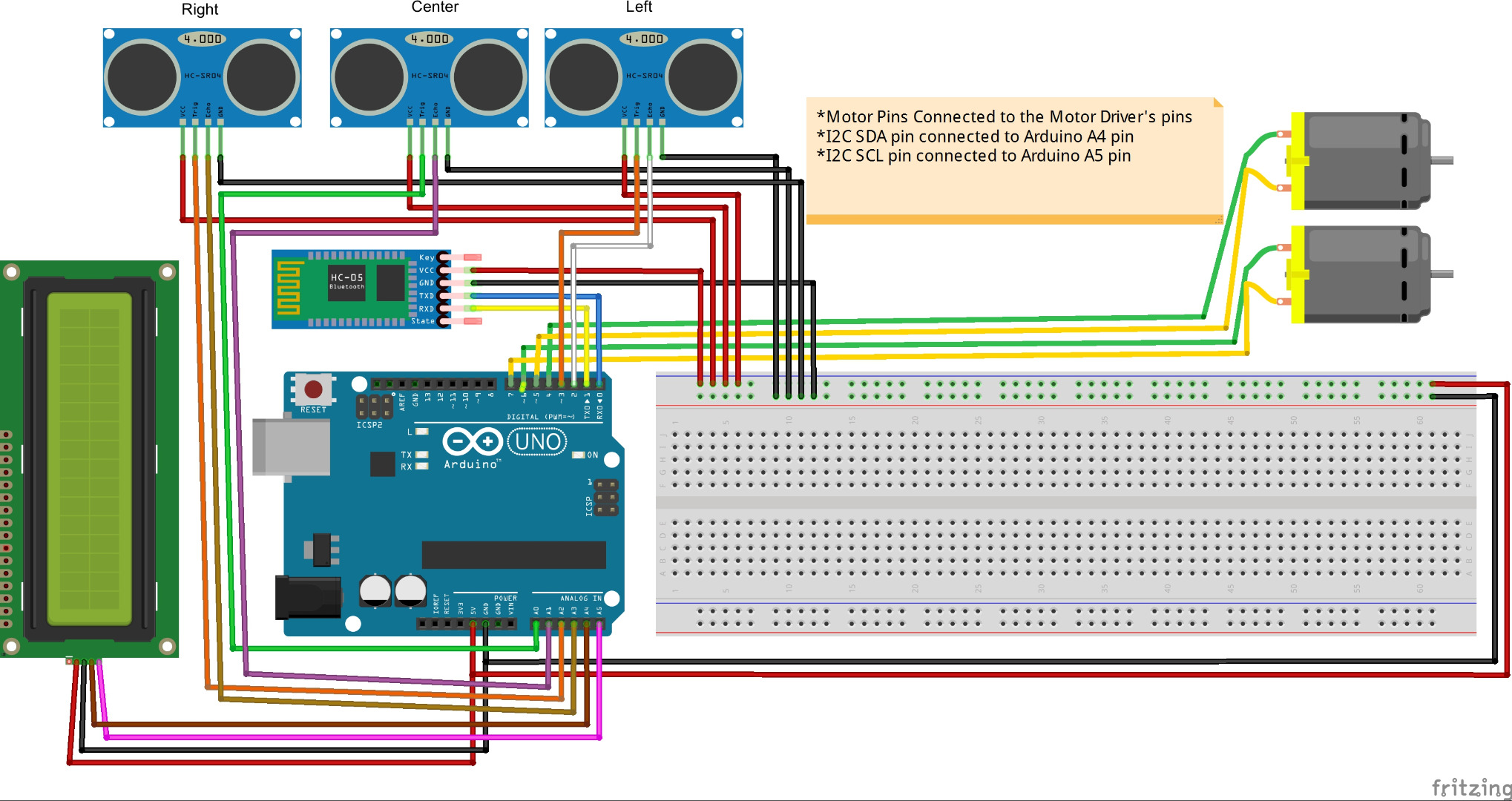Click "HC-05" text on Bluetooth module
The width and height of the screenshot is (1512, 801).
coord(347,277)
